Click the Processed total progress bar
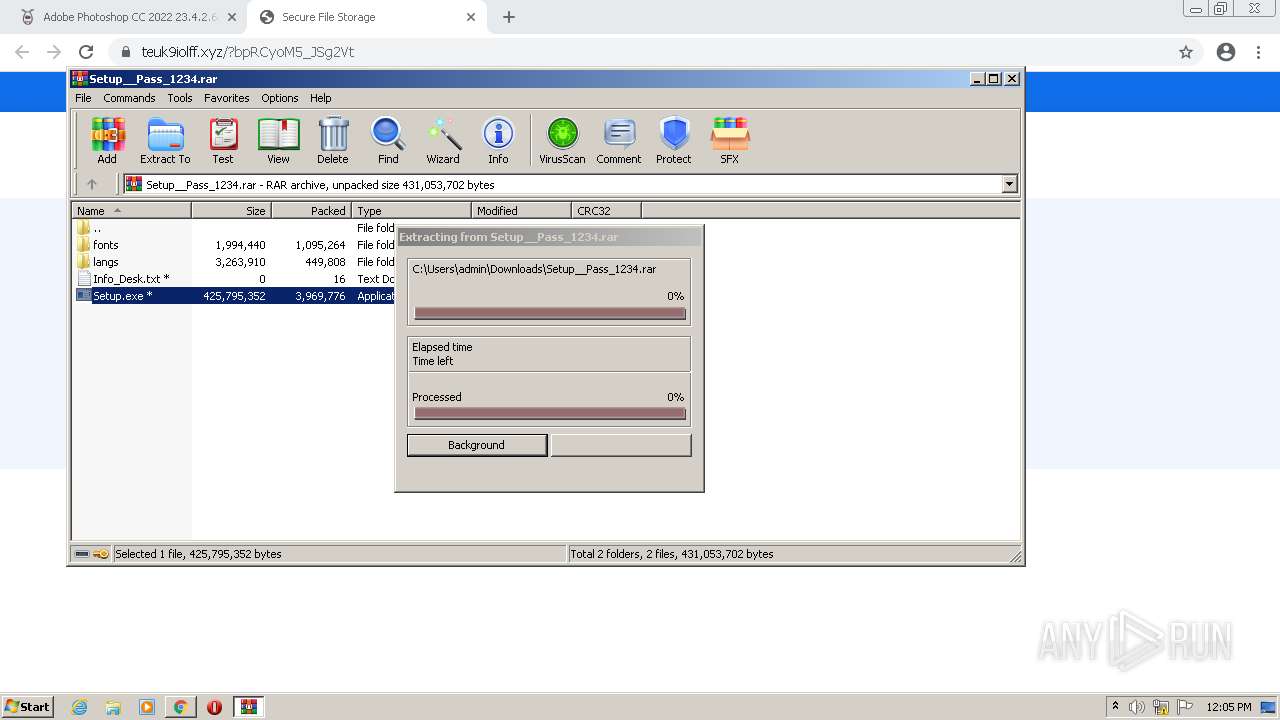 click(549, 413)
